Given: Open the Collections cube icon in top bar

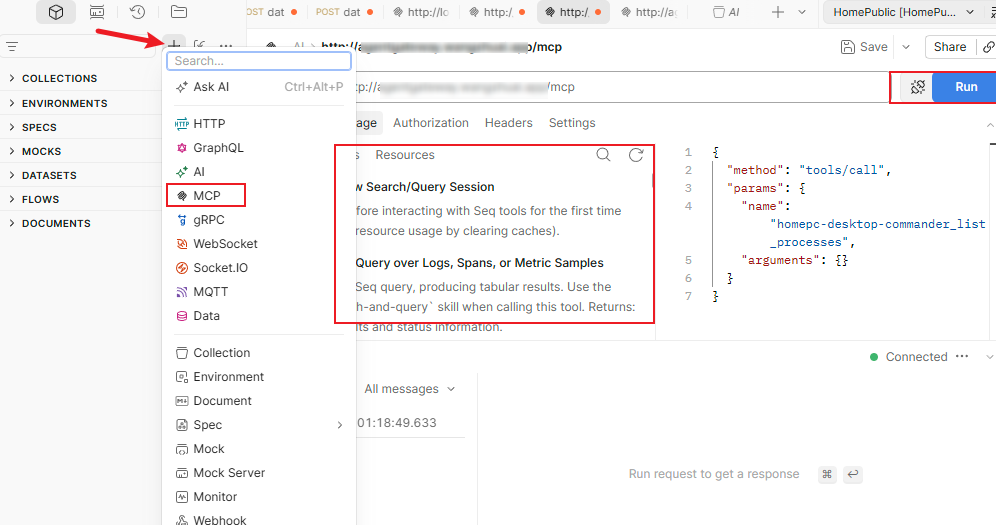Looking at the screenshot, I should tap(56, 12).
